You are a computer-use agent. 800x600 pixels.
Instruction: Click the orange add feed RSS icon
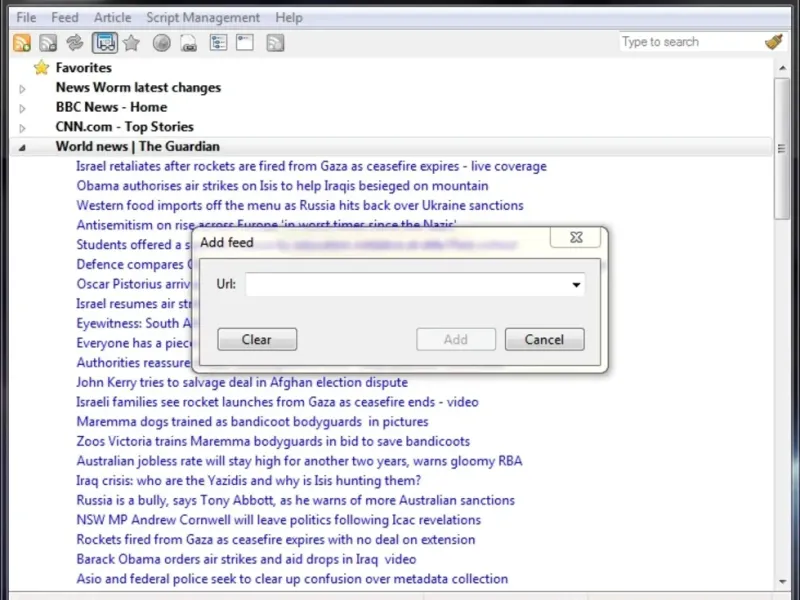point(21,42)
